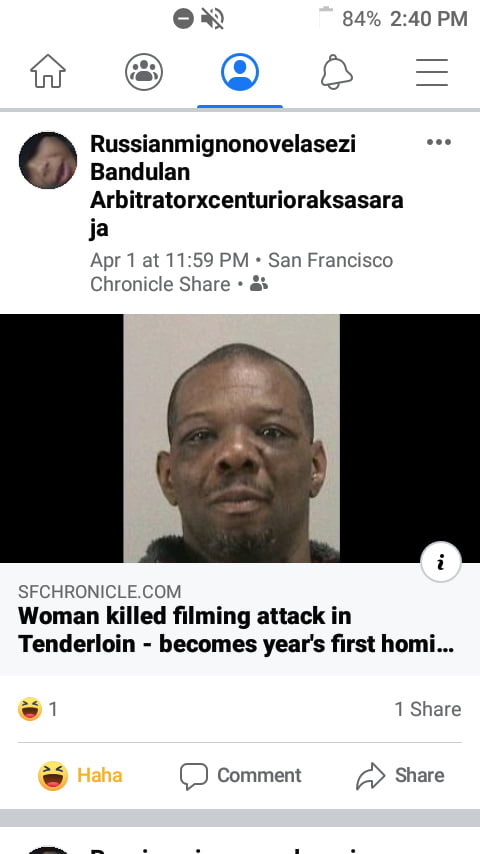This screenshot has height=854, width=480.
Task: Toggle the Haha reaction button
Action: click(80, 776)
